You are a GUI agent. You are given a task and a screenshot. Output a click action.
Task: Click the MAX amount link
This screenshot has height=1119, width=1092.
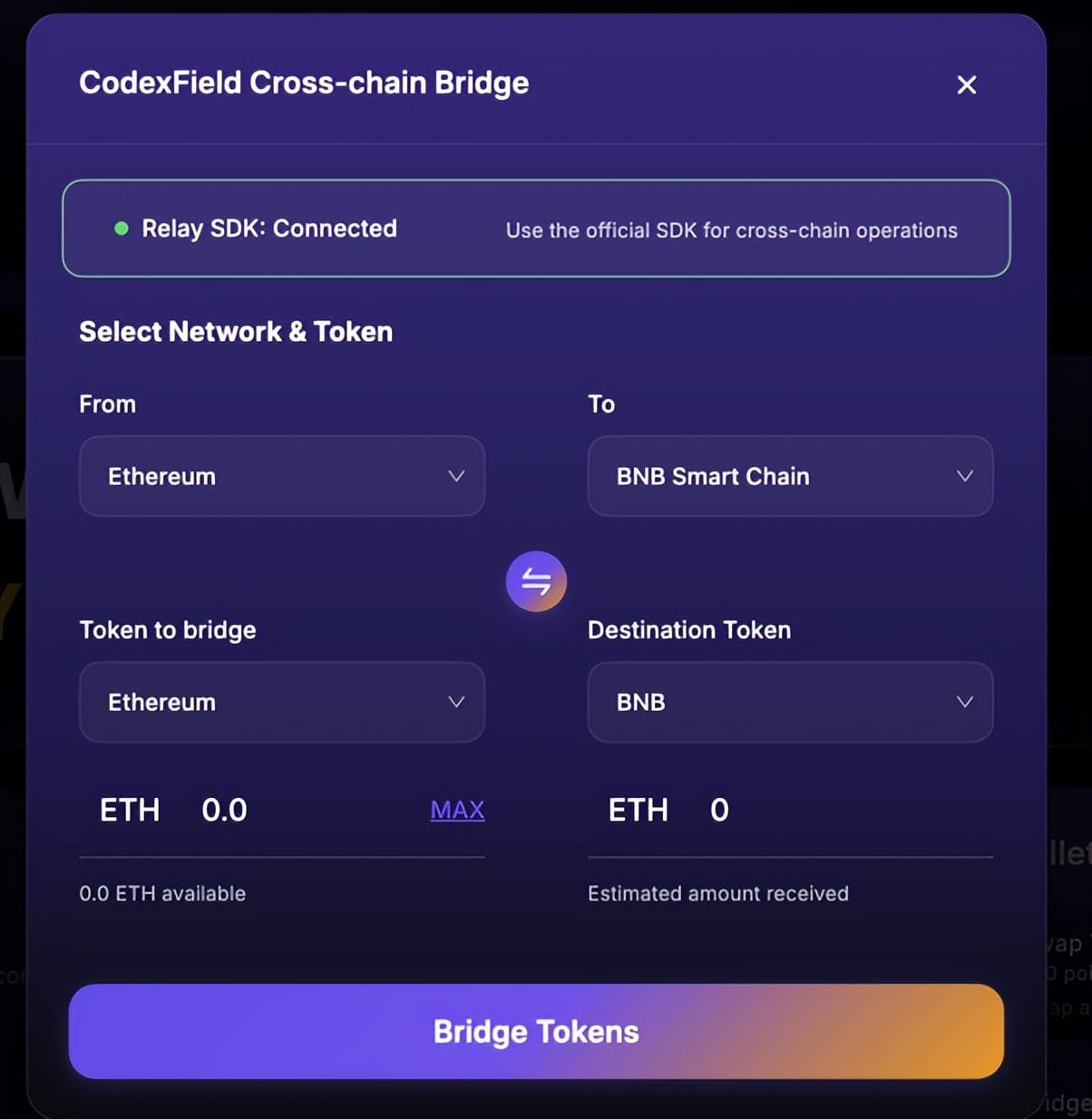(457, 810)
